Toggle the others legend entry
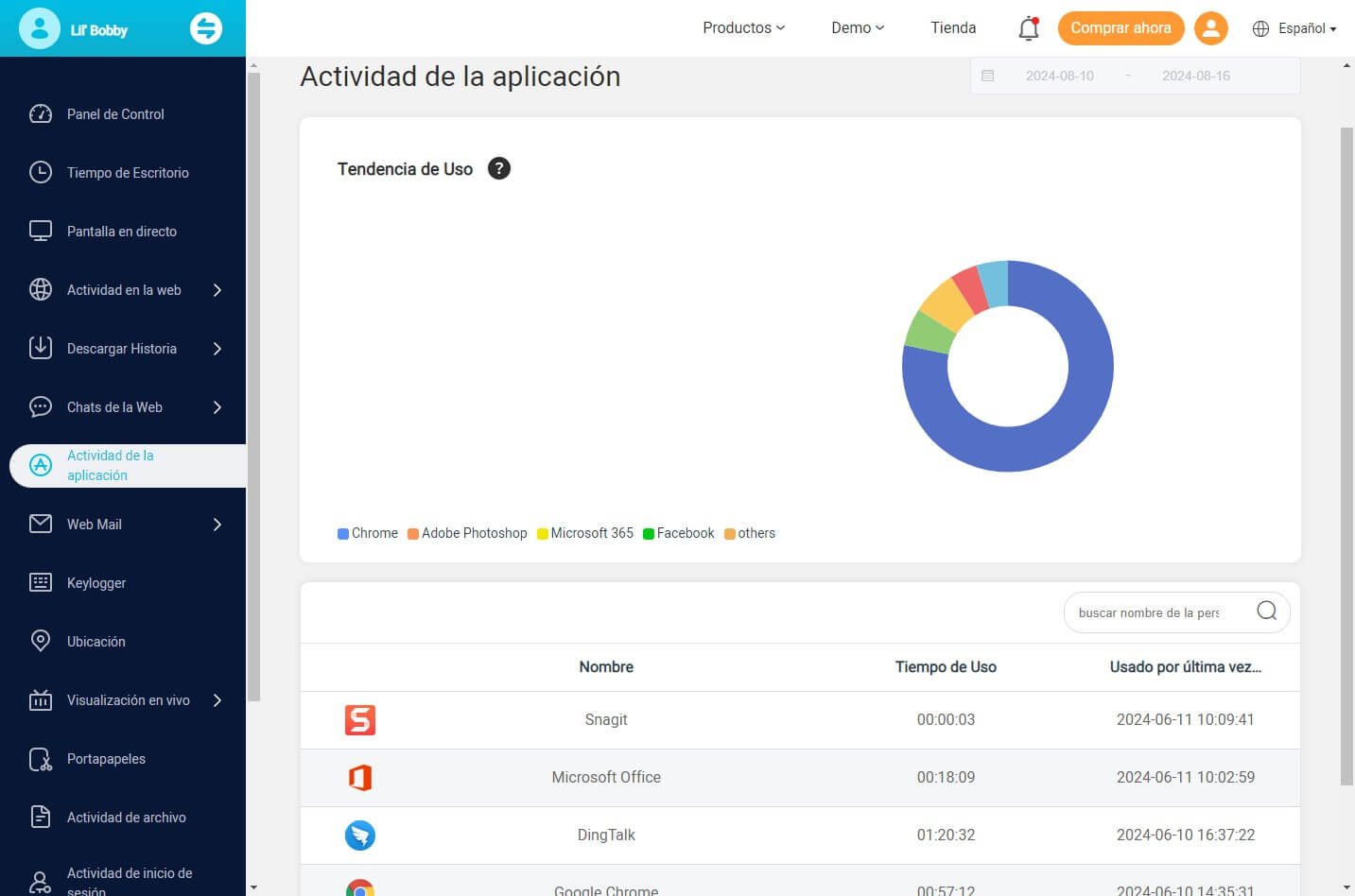The image size is (1355, 896). (750, 533)
